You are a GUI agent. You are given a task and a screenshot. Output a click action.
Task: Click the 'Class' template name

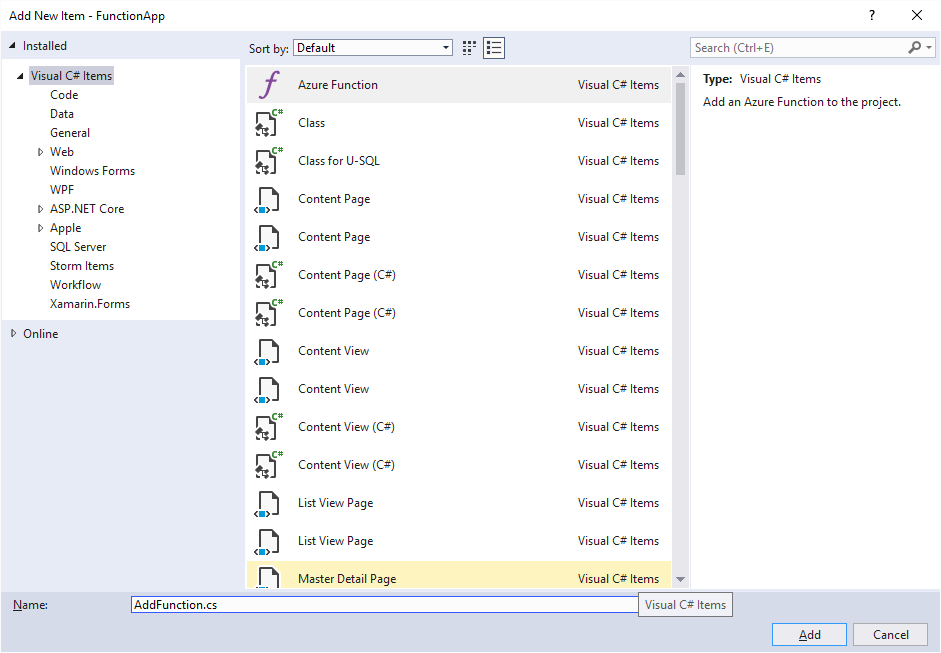(311, 123)
